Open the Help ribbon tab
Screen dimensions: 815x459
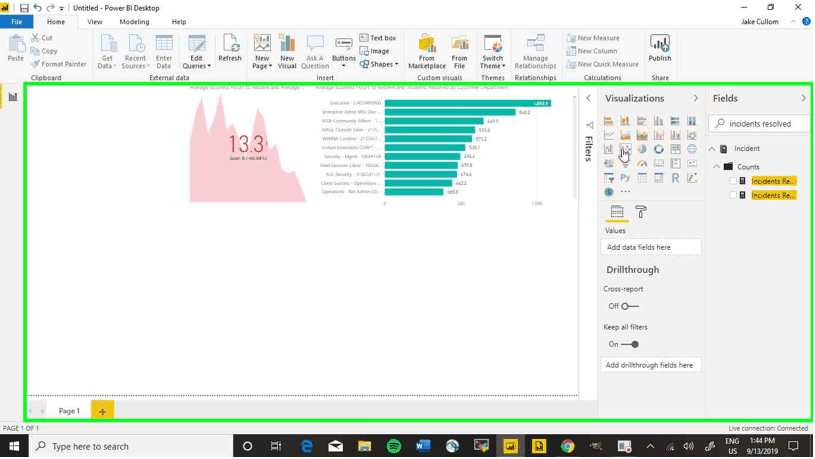tap(179, 22)
